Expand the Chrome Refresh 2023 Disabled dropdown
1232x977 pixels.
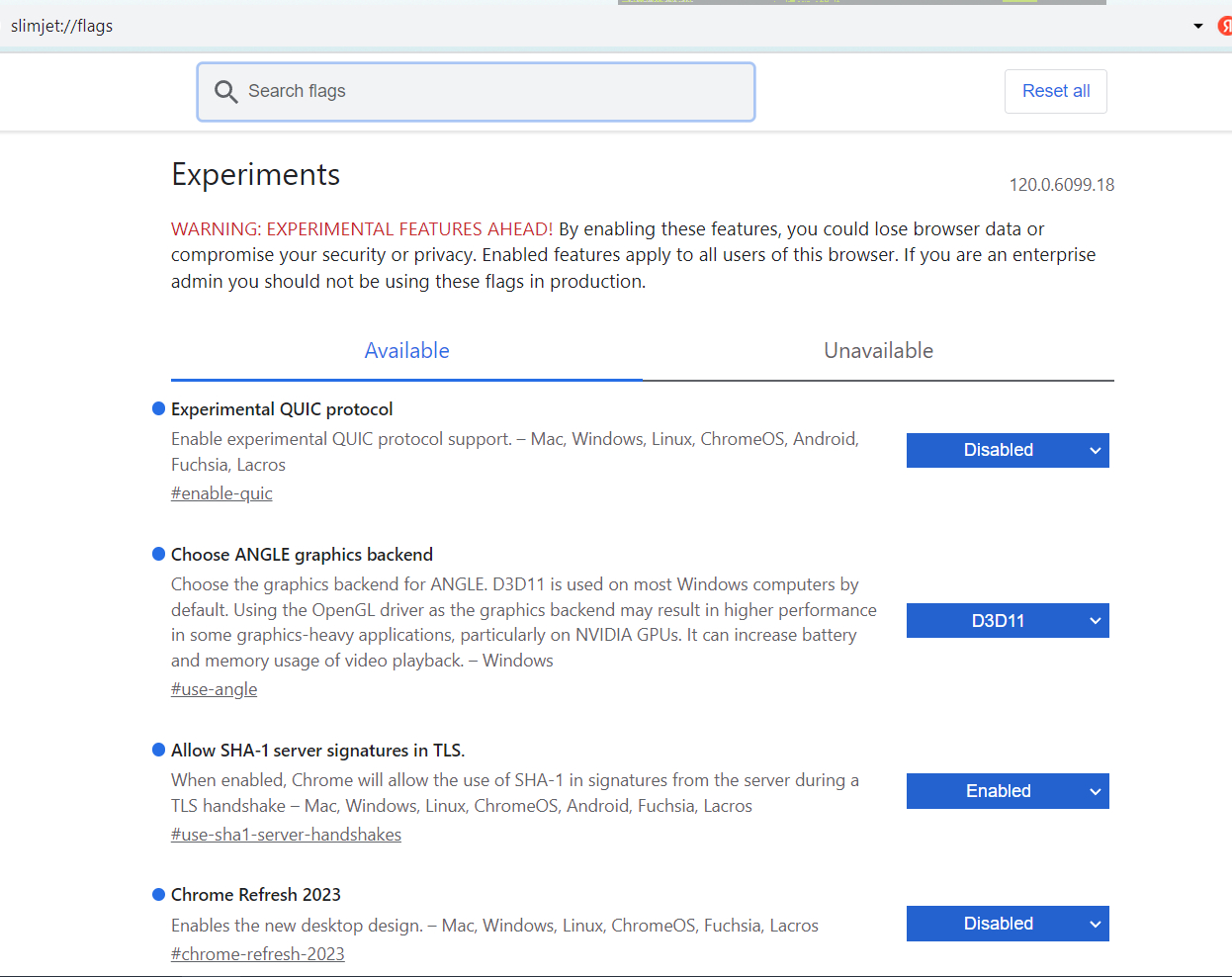click(1008, 924)
